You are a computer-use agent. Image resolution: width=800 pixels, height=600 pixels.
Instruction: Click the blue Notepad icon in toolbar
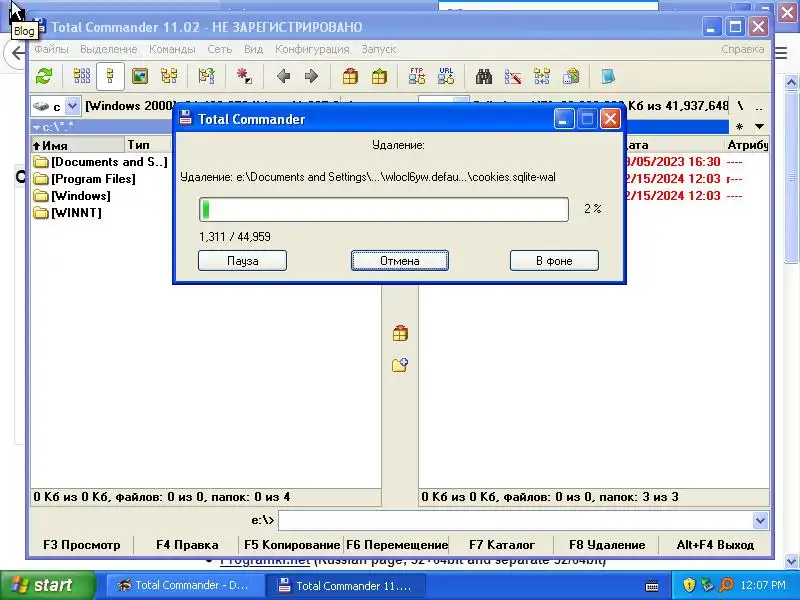(x=608, y=77)
